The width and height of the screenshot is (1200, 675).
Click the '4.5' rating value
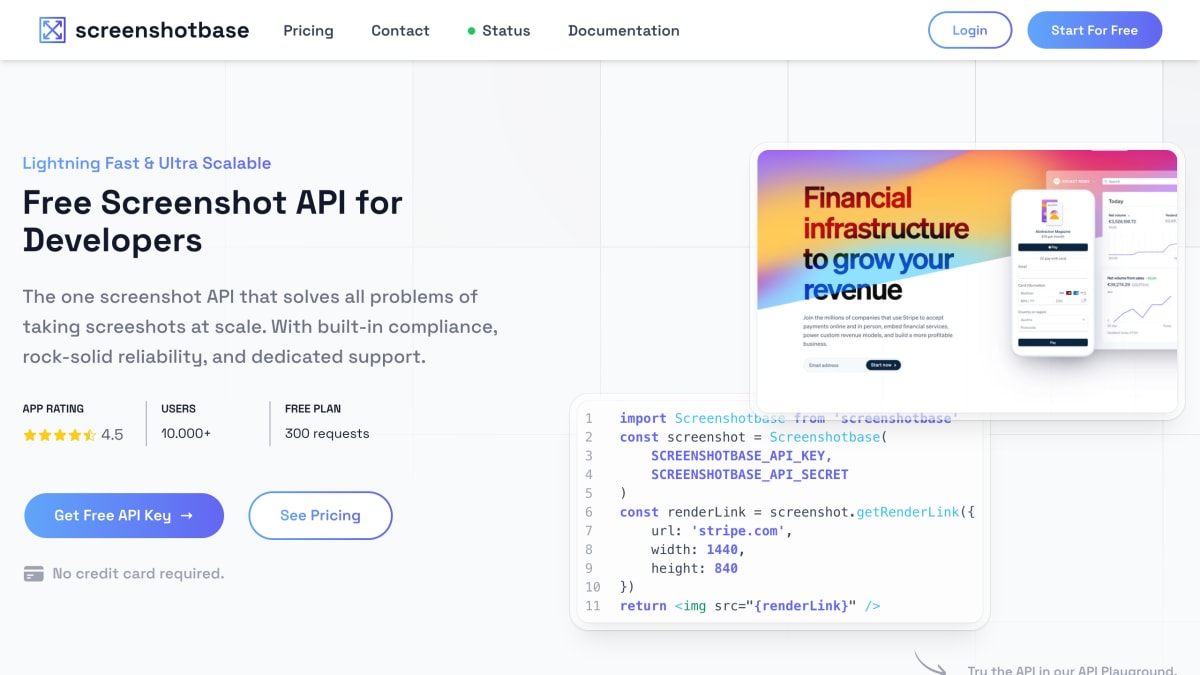112,435
